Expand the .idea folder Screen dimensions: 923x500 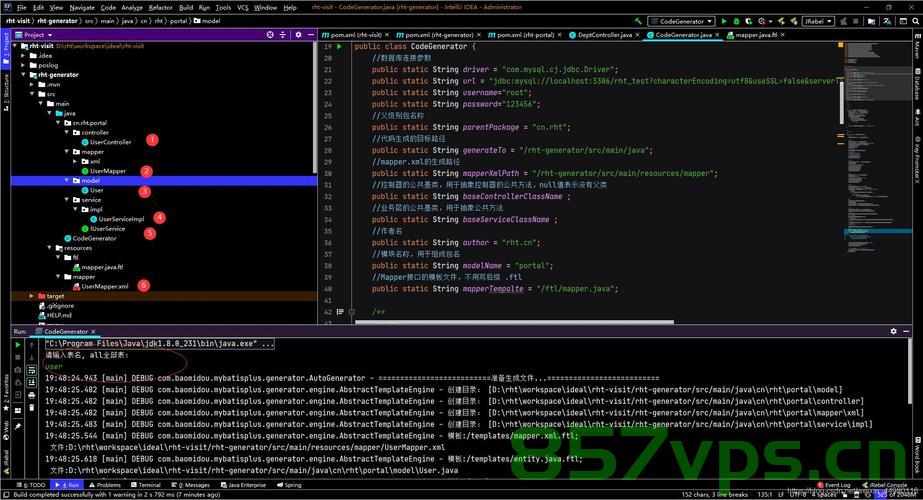[24, 55]
